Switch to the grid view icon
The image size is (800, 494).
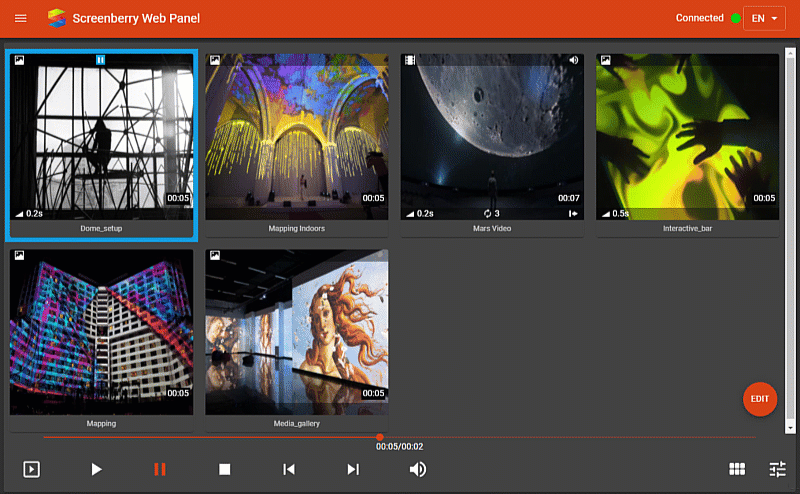pyautogui.click(x=737, y=469)
